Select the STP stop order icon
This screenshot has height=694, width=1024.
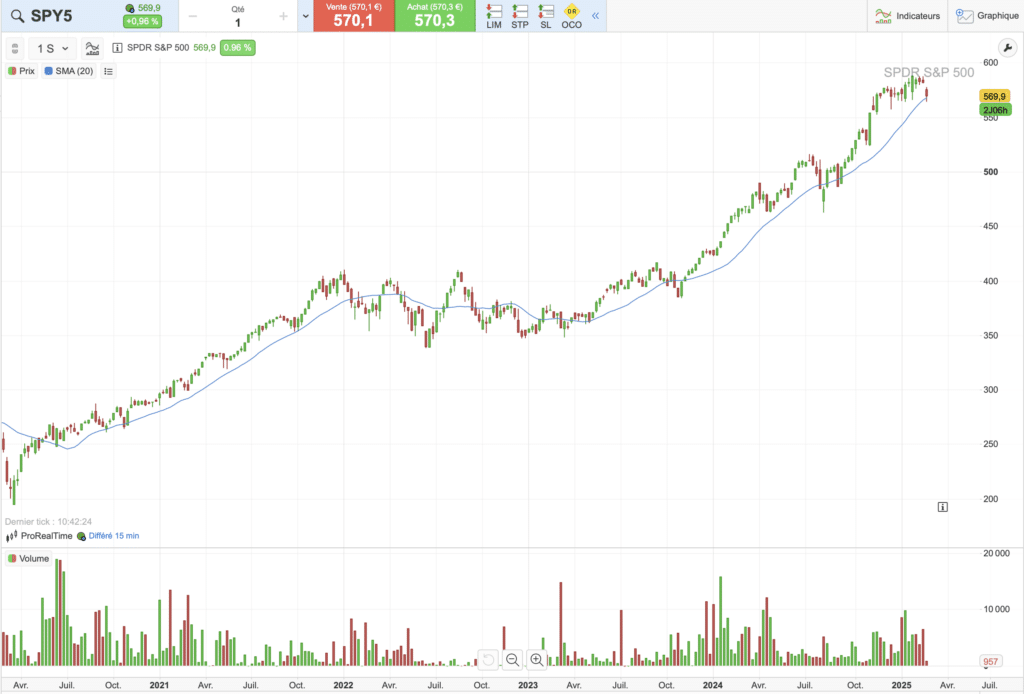tap(520, 16)
